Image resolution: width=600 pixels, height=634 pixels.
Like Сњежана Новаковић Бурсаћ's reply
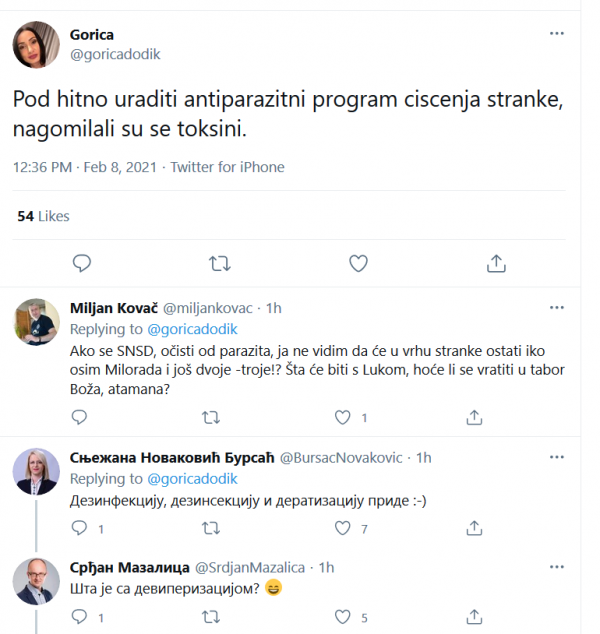pos(343,528)
